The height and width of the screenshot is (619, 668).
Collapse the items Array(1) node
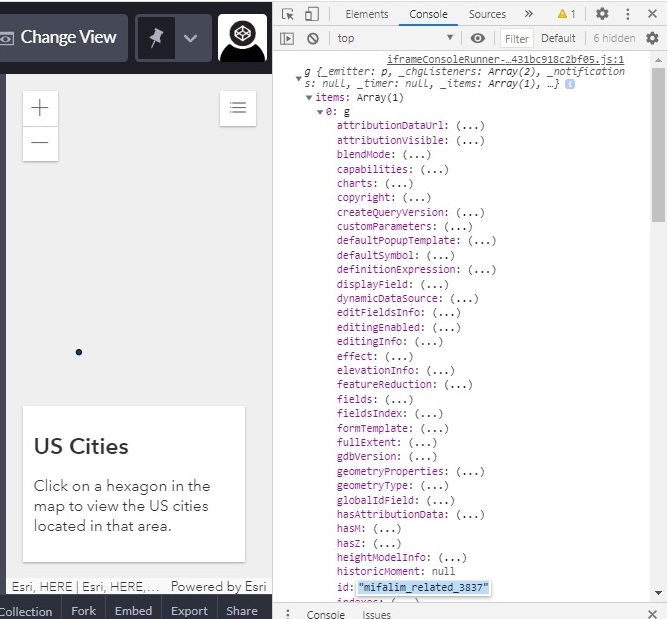coord(309,98)
